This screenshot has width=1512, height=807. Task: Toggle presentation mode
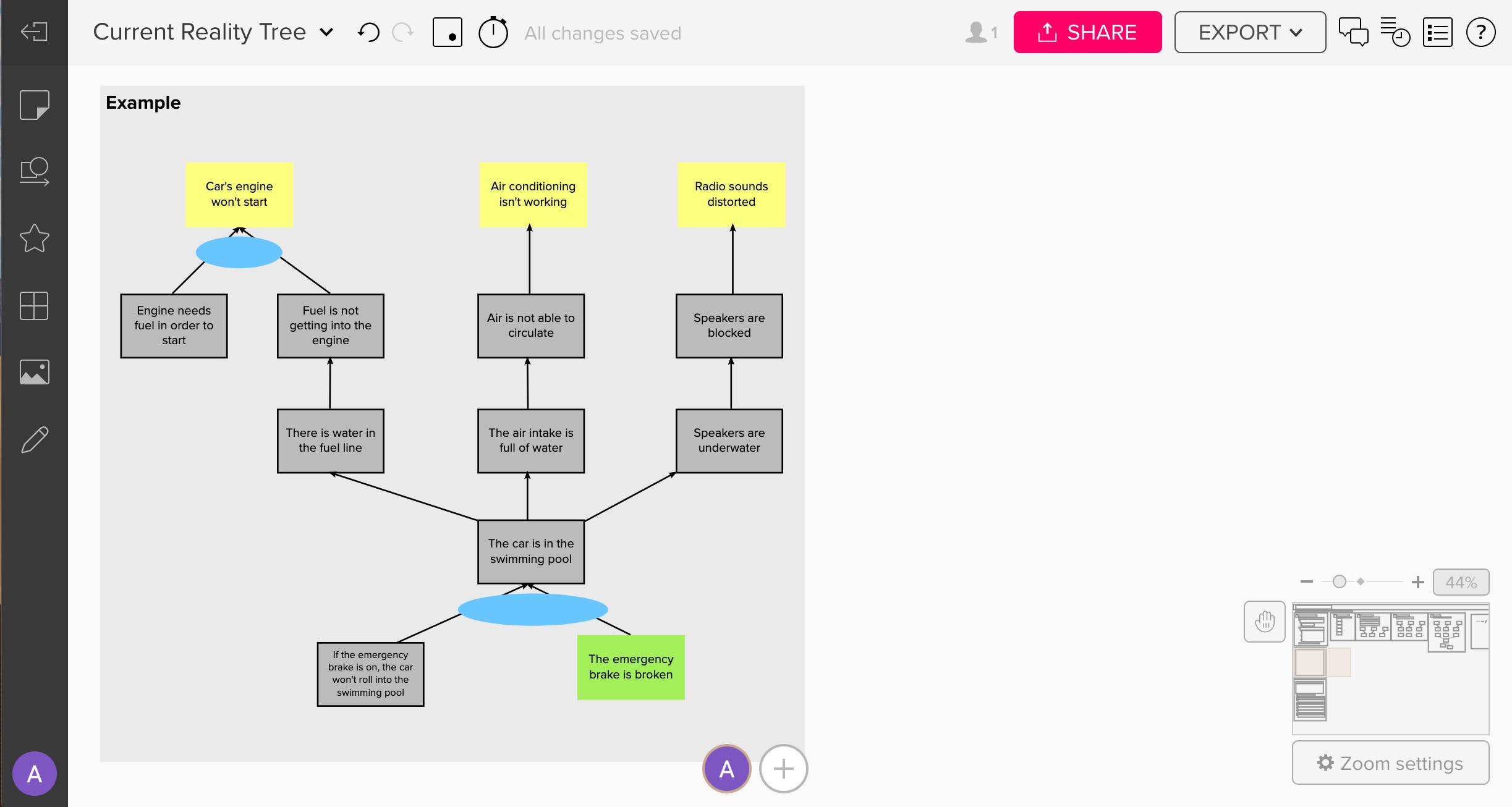point(448,33)
